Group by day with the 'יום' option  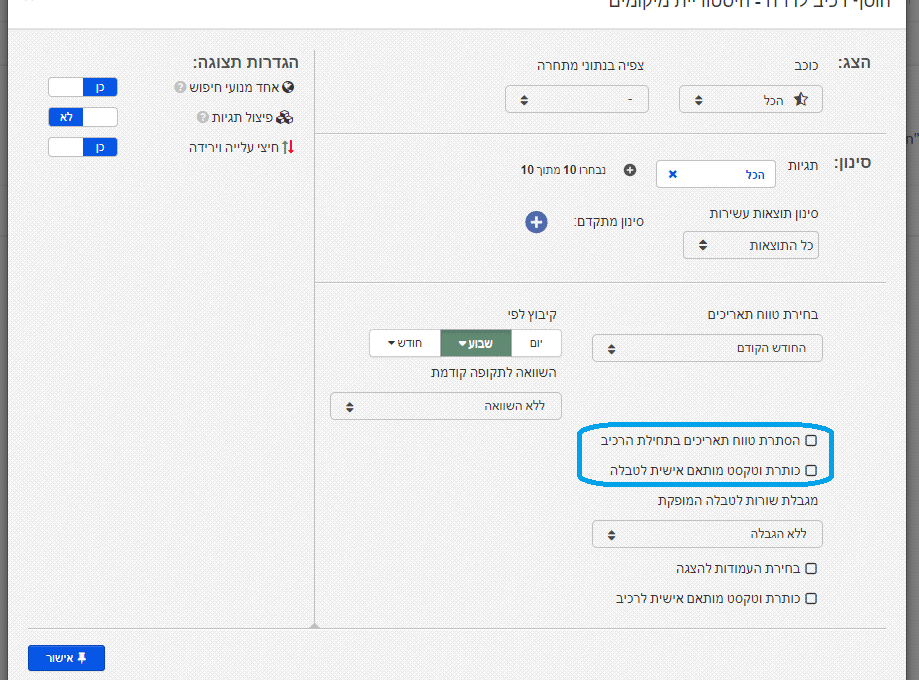[536, 343]
